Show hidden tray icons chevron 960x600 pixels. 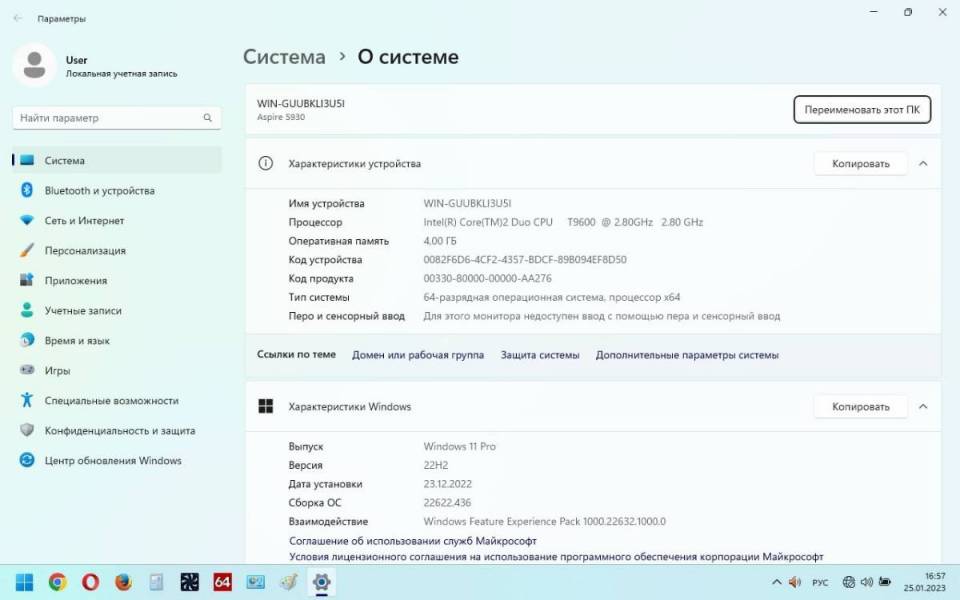pos(776,582)
